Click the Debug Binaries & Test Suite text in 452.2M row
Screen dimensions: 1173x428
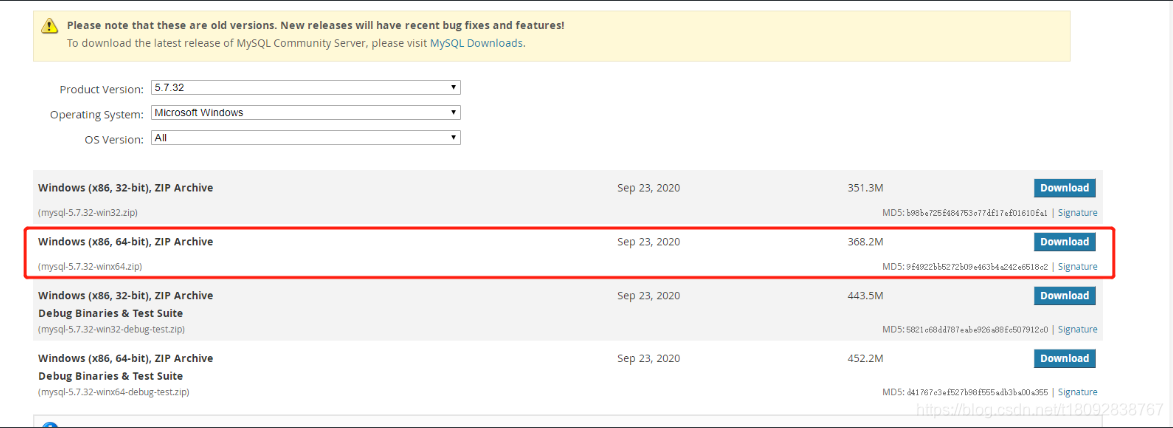pyautogui.click(x=111, y=376)
